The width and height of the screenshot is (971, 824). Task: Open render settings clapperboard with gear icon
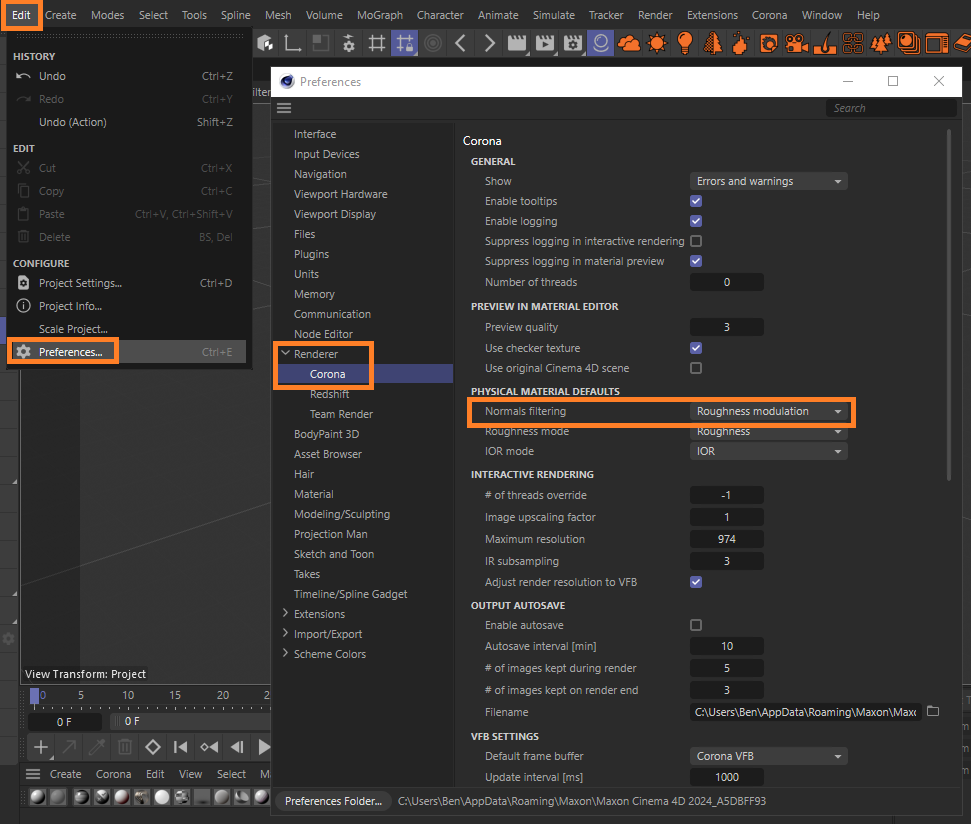tap(573, 43)
